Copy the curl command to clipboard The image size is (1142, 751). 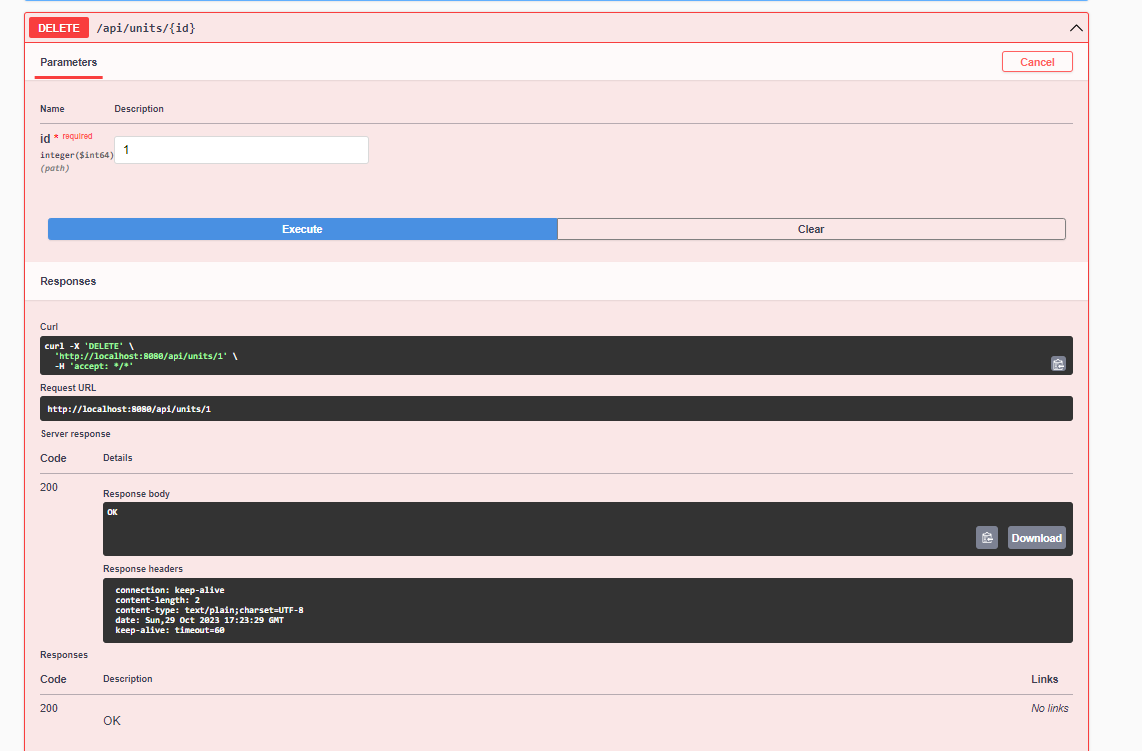coord(1058,364)
